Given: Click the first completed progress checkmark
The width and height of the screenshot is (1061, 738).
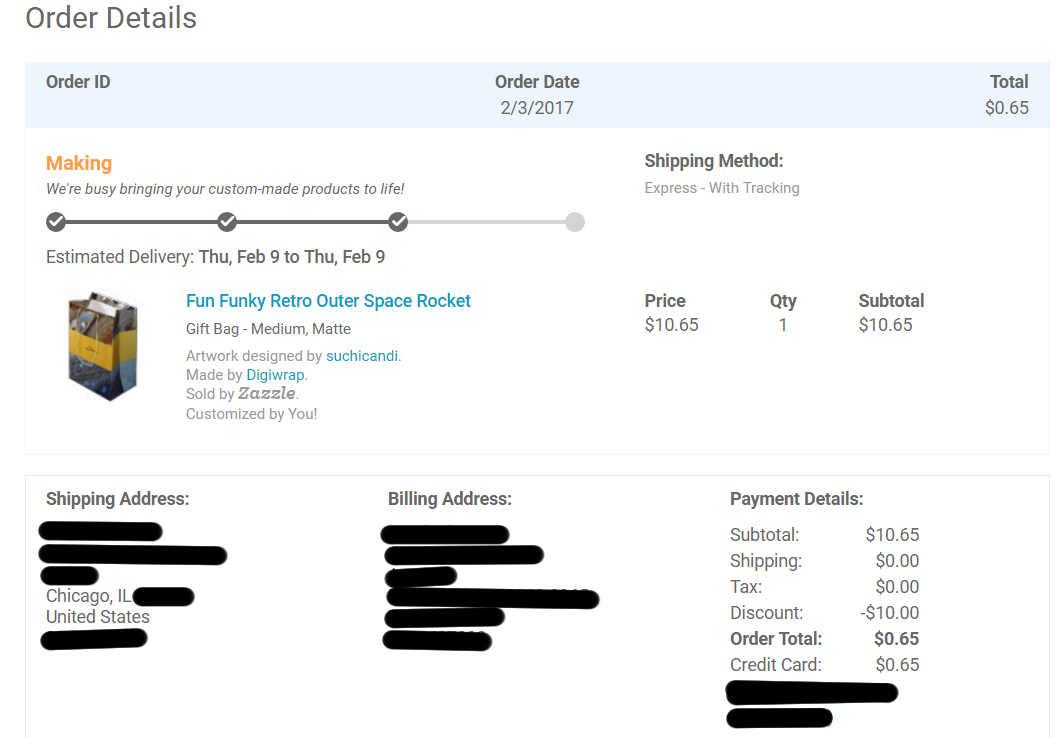Looking at the screenshot, I should coord(56,221).
